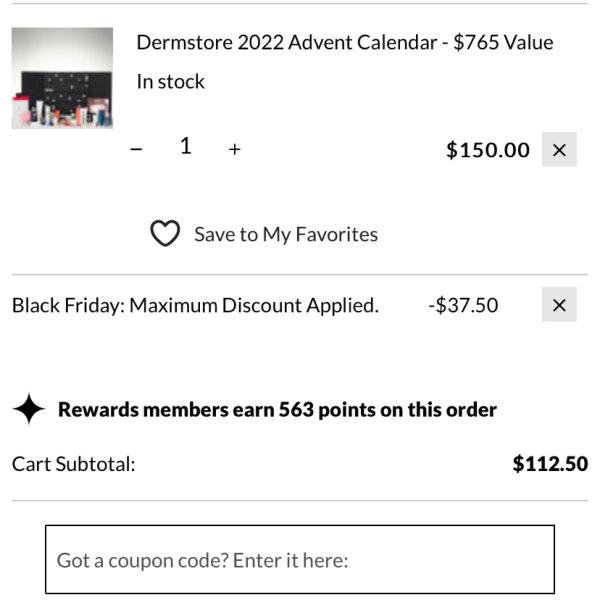Click the Rewards members earn 563 points text
Viewport: 600px width, 600px height.
tap(277, 410)
